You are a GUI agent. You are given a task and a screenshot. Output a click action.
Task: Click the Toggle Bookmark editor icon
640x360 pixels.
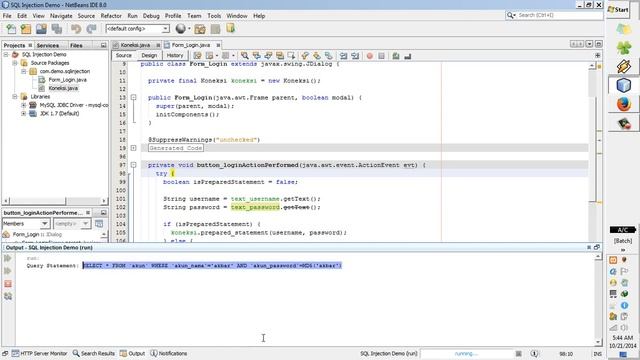[329, 56]
